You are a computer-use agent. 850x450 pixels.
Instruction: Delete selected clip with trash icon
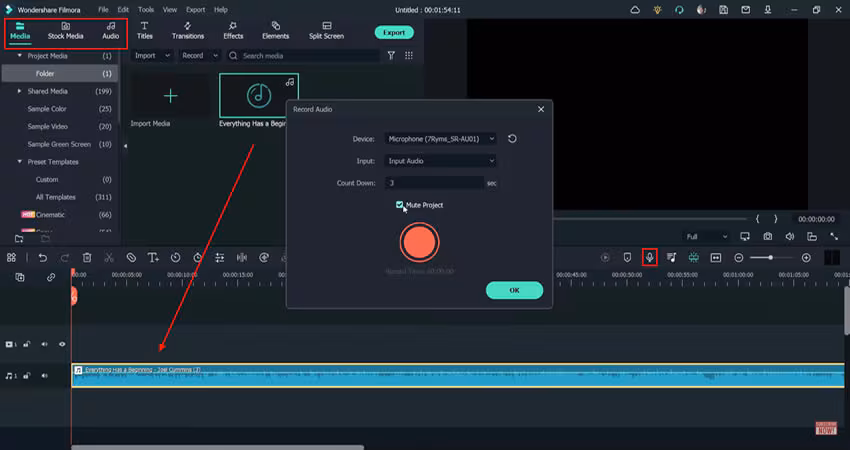point(87,258)
